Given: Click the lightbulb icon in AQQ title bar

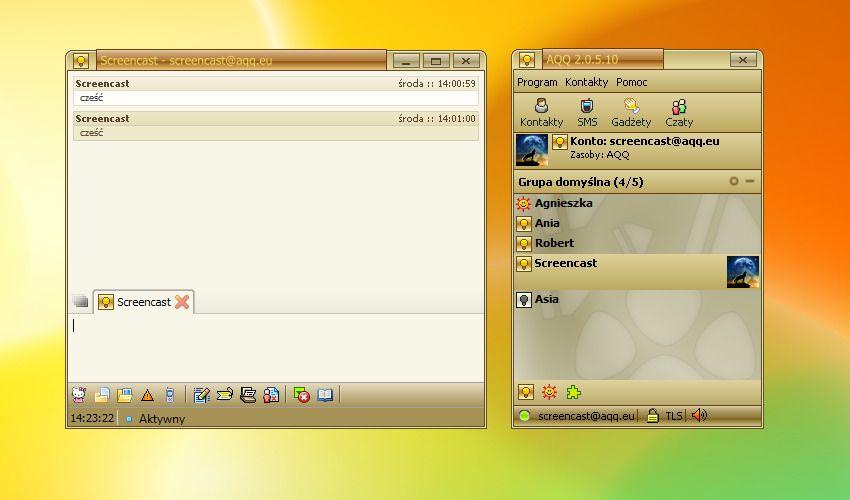Looking at the screenshot, I should tap(526, 60).
